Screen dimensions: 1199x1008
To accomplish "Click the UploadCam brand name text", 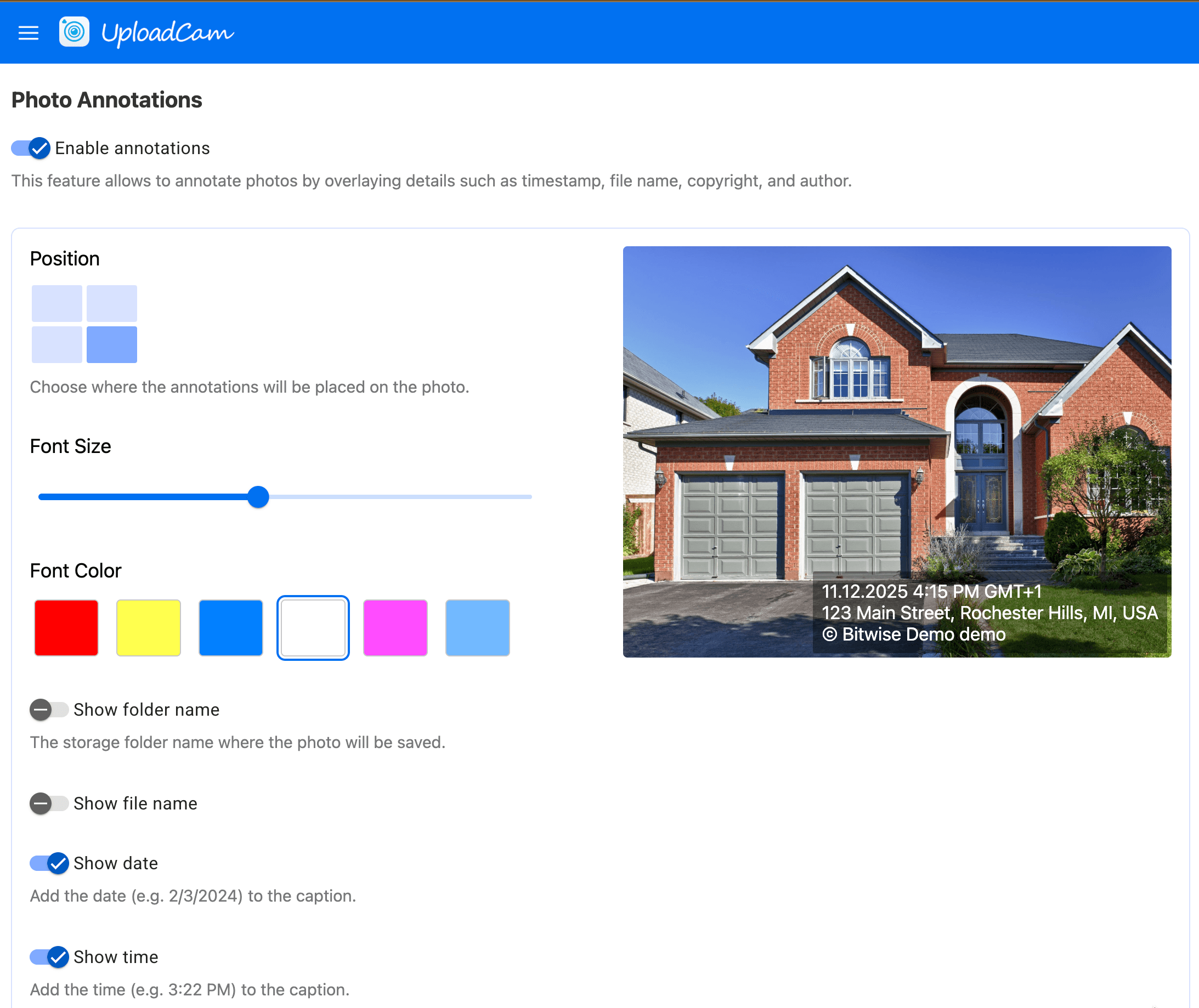I will [x=167, y=33].
